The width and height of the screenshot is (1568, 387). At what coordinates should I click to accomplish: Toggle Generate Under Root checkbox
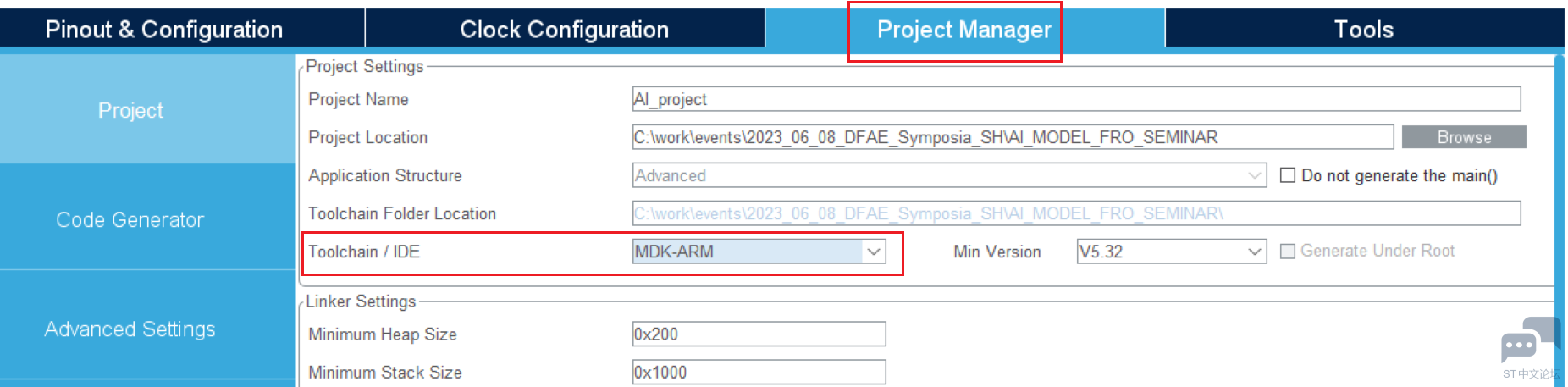(1288, 251)
